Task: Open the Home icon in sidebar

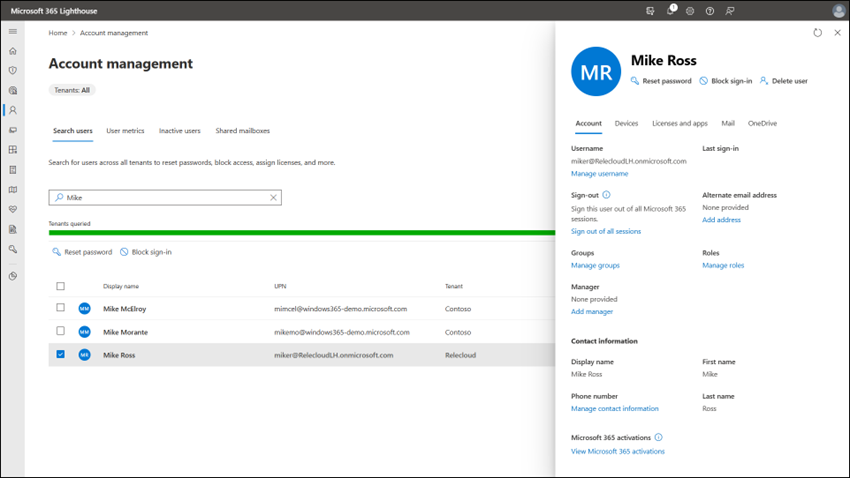Action: click(x=13, y=51)
